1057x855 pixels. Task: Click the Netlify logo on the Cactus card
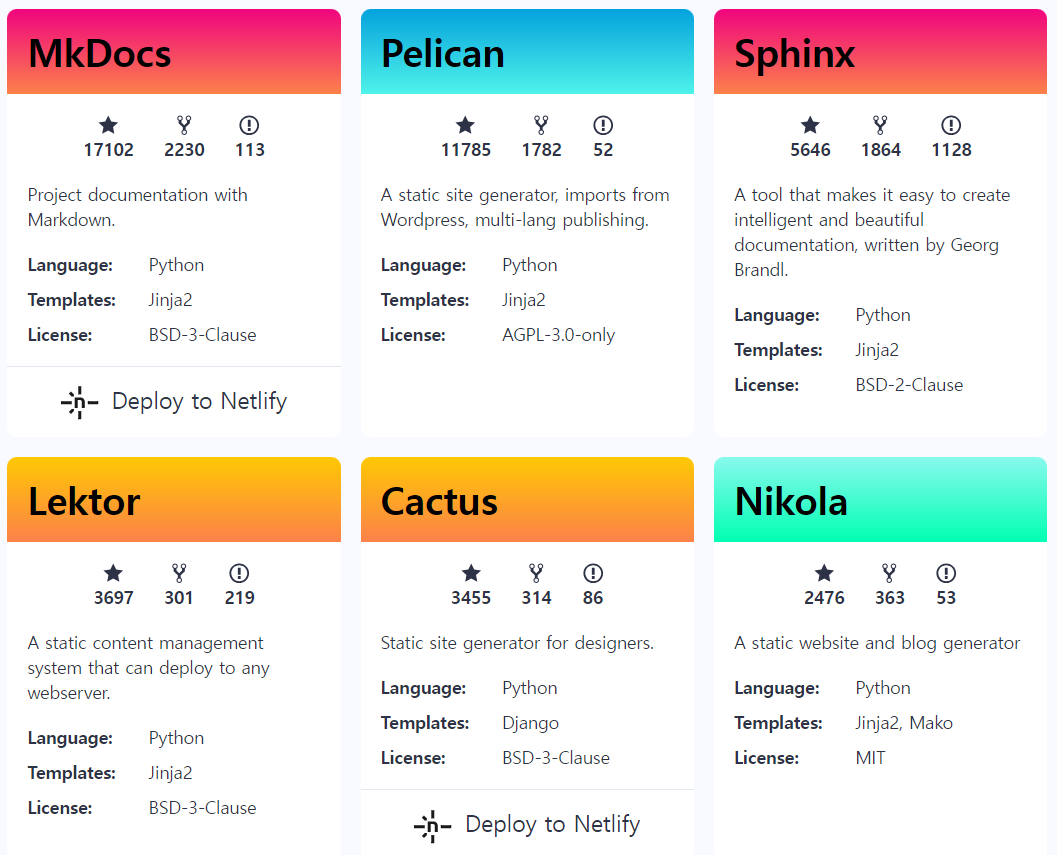coord(431,824)
